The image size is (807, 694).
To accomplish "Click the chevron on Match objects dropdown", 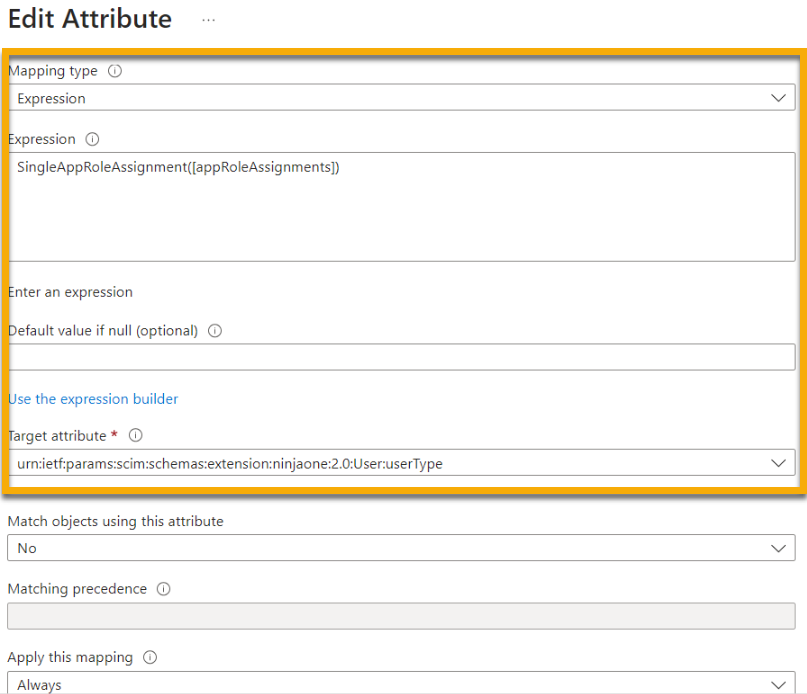I will point(779,548).
